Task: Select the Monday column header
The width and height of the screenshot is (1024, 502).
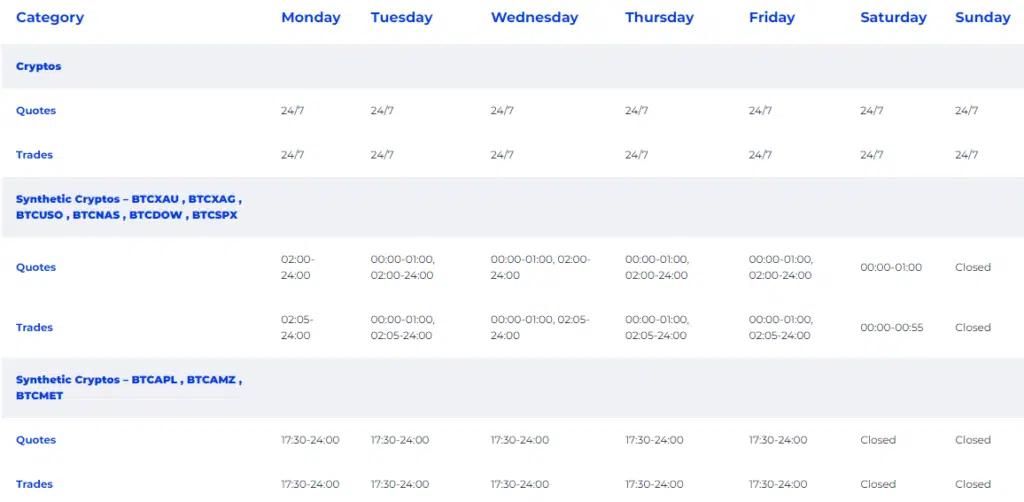Action: coord(311,18)
